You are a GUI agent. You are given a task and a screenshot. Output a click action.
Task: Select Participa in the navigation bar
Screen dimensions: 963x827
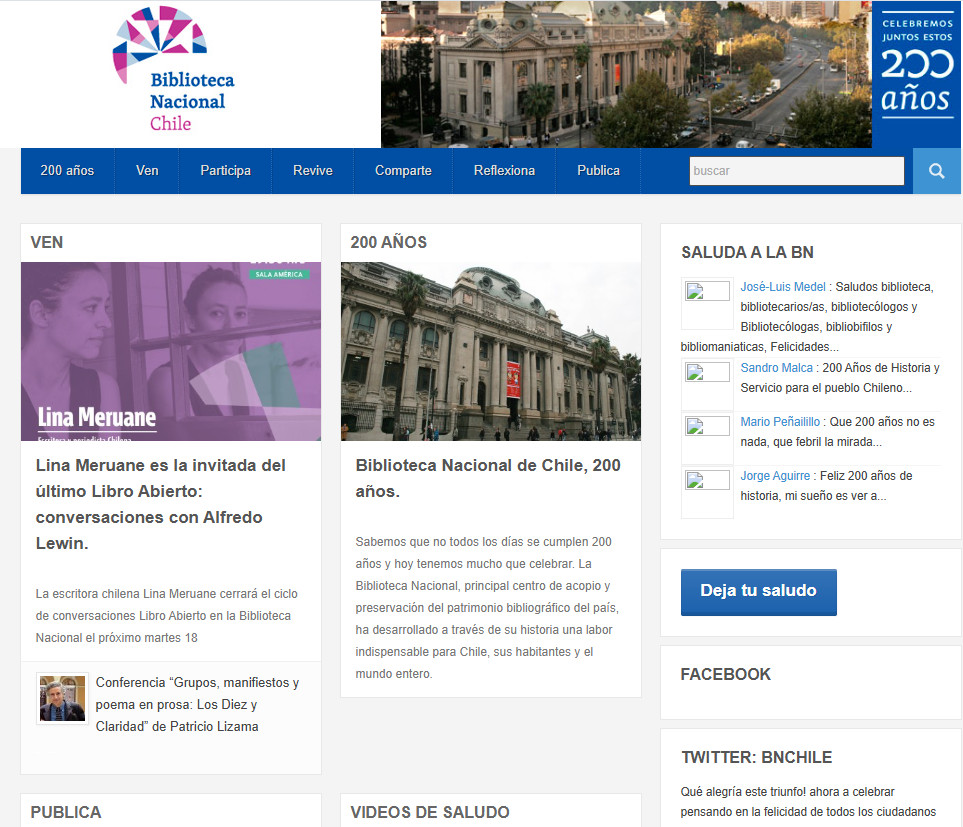pyautogui.click(x=225, y=171)
